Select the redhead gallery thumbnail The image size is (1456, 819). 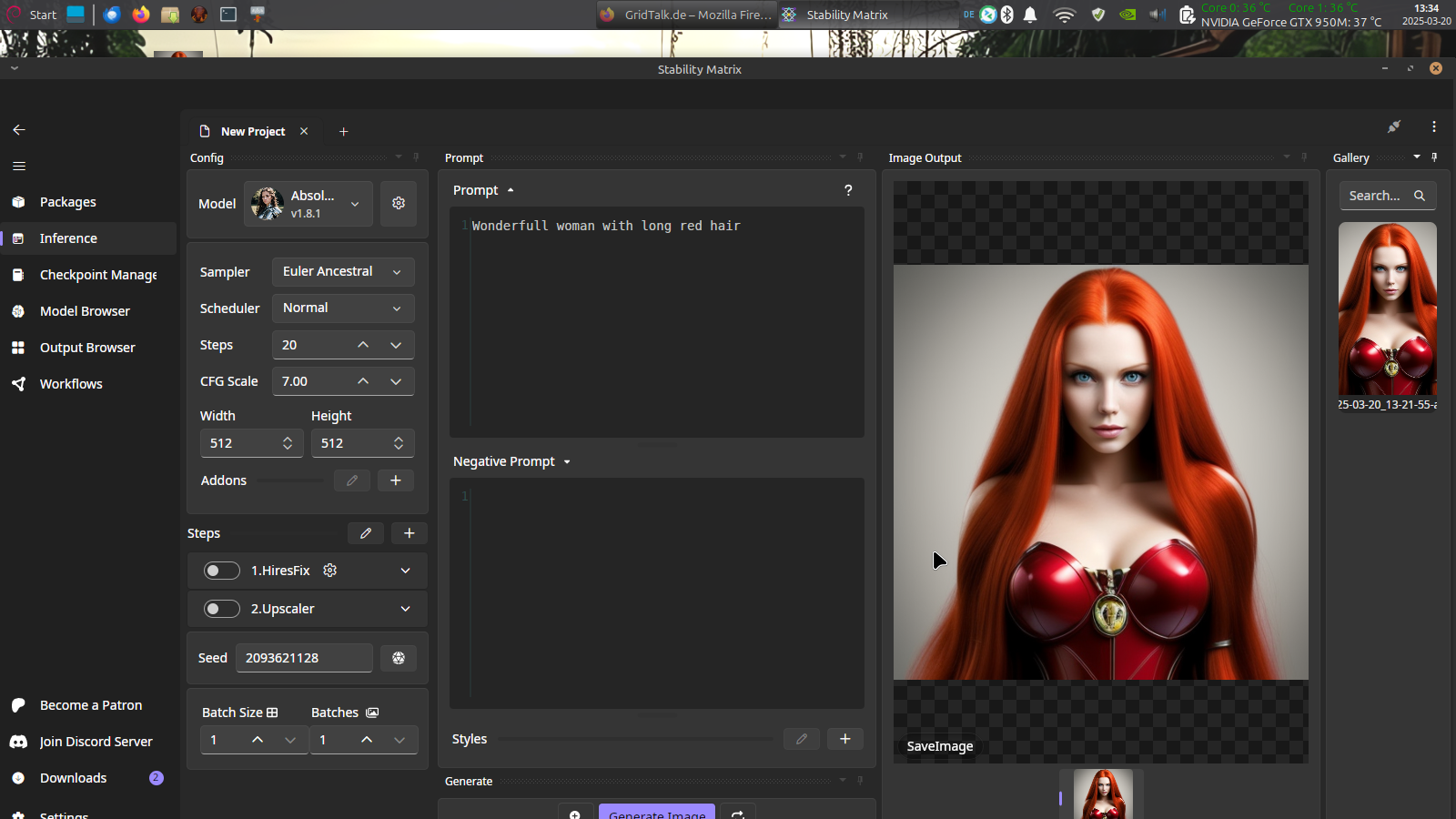click(1387, 309)
